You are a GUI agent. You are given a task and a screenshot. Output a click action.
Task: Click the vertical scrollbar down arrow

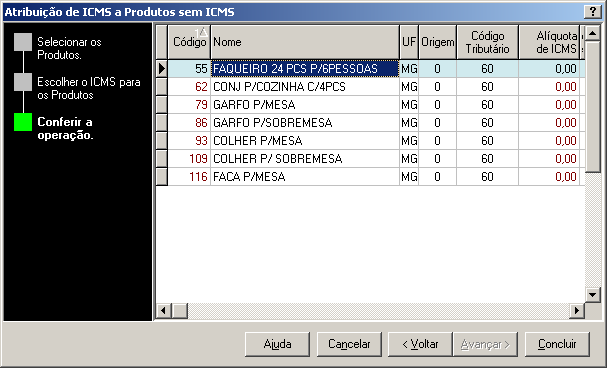point(592,295)
